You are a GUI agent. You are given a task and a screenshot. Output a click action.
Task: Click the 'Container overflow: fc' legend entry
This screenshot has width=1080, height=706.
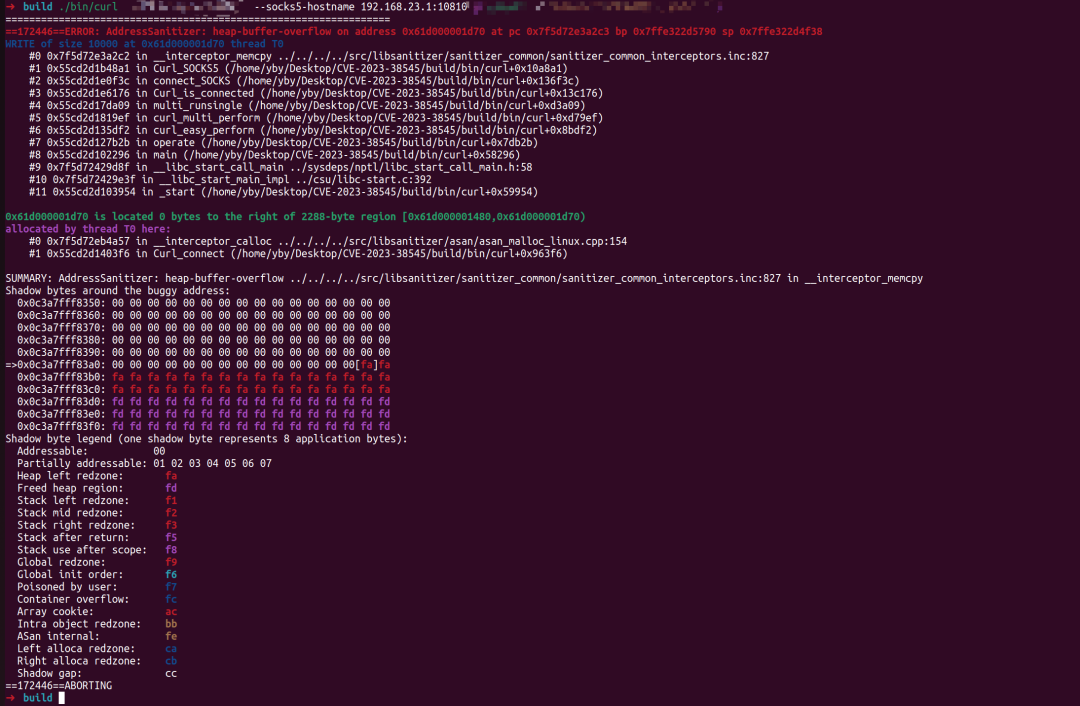[x=96, y=600]
